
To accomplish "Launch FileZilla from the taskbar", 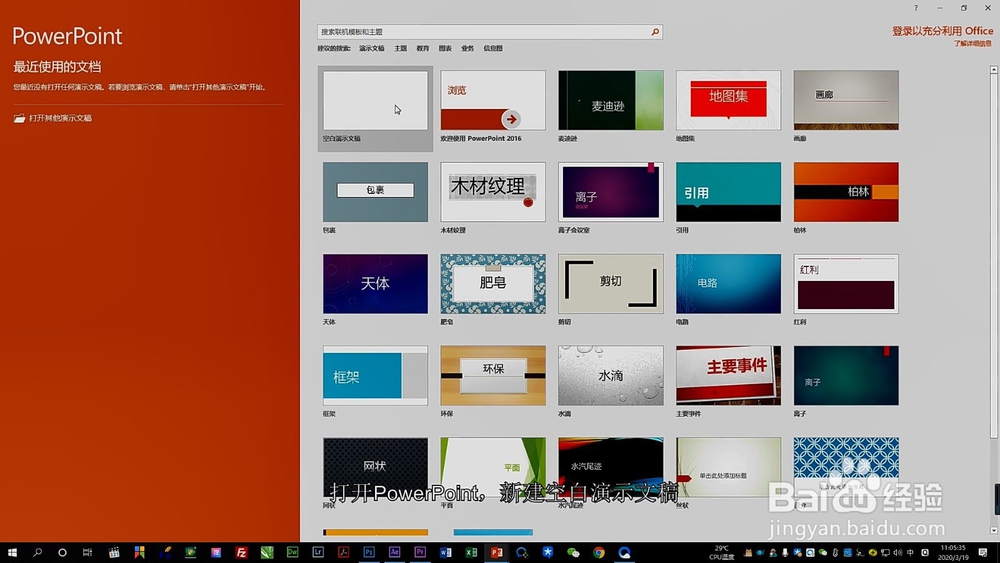I will click(241, 553).
